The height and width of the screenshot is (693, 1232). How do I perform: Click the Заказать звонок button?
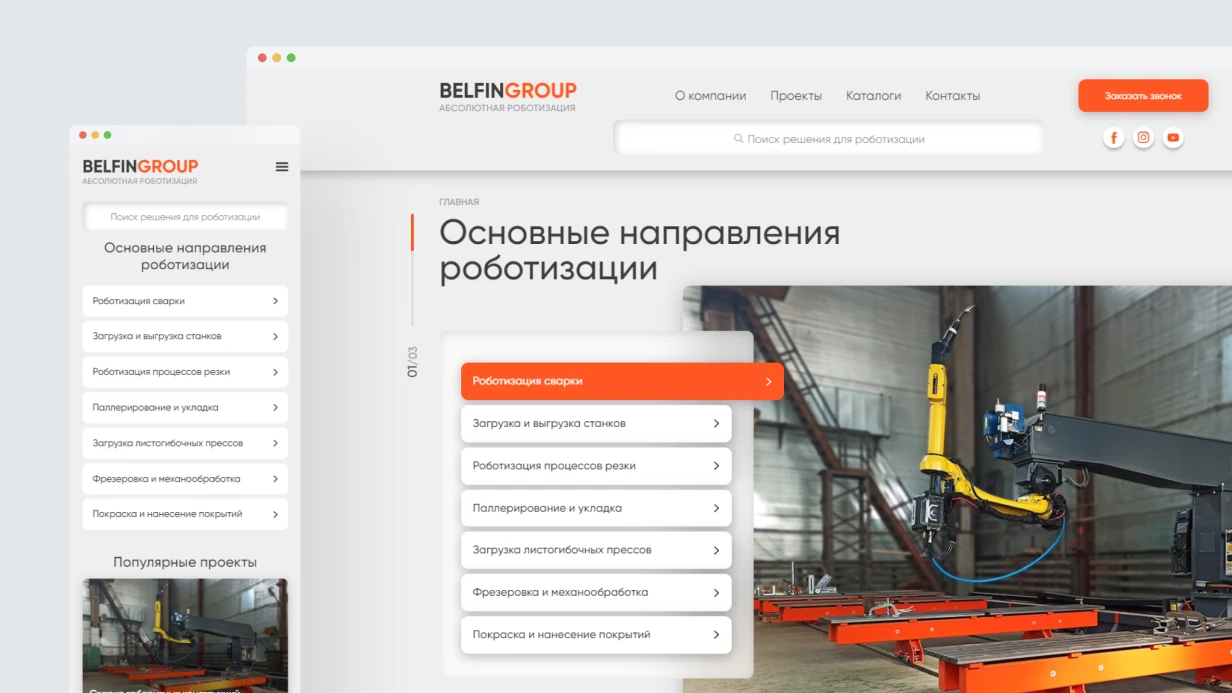coord(1143,95)
